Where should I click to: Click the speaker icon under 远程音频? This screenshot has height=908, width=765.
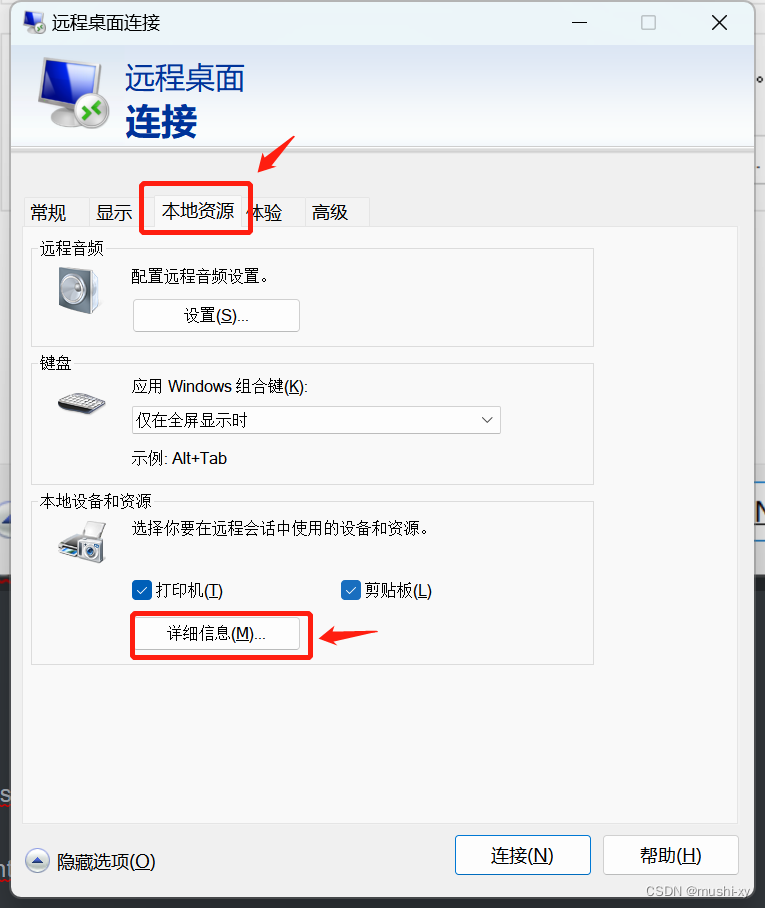point(79,290)
